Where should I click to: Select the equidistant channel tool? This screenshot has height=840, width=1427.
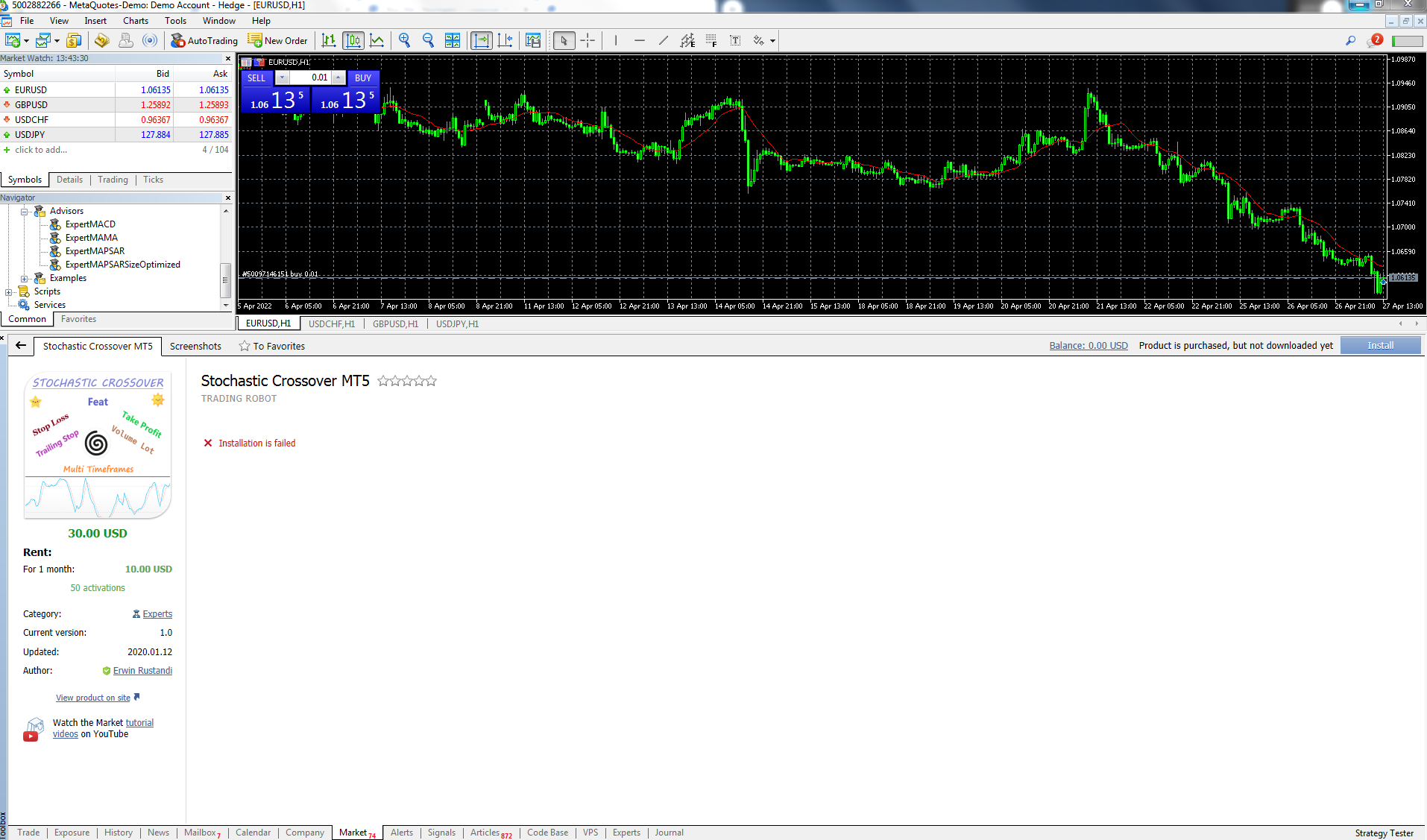[x=687, y=40]
